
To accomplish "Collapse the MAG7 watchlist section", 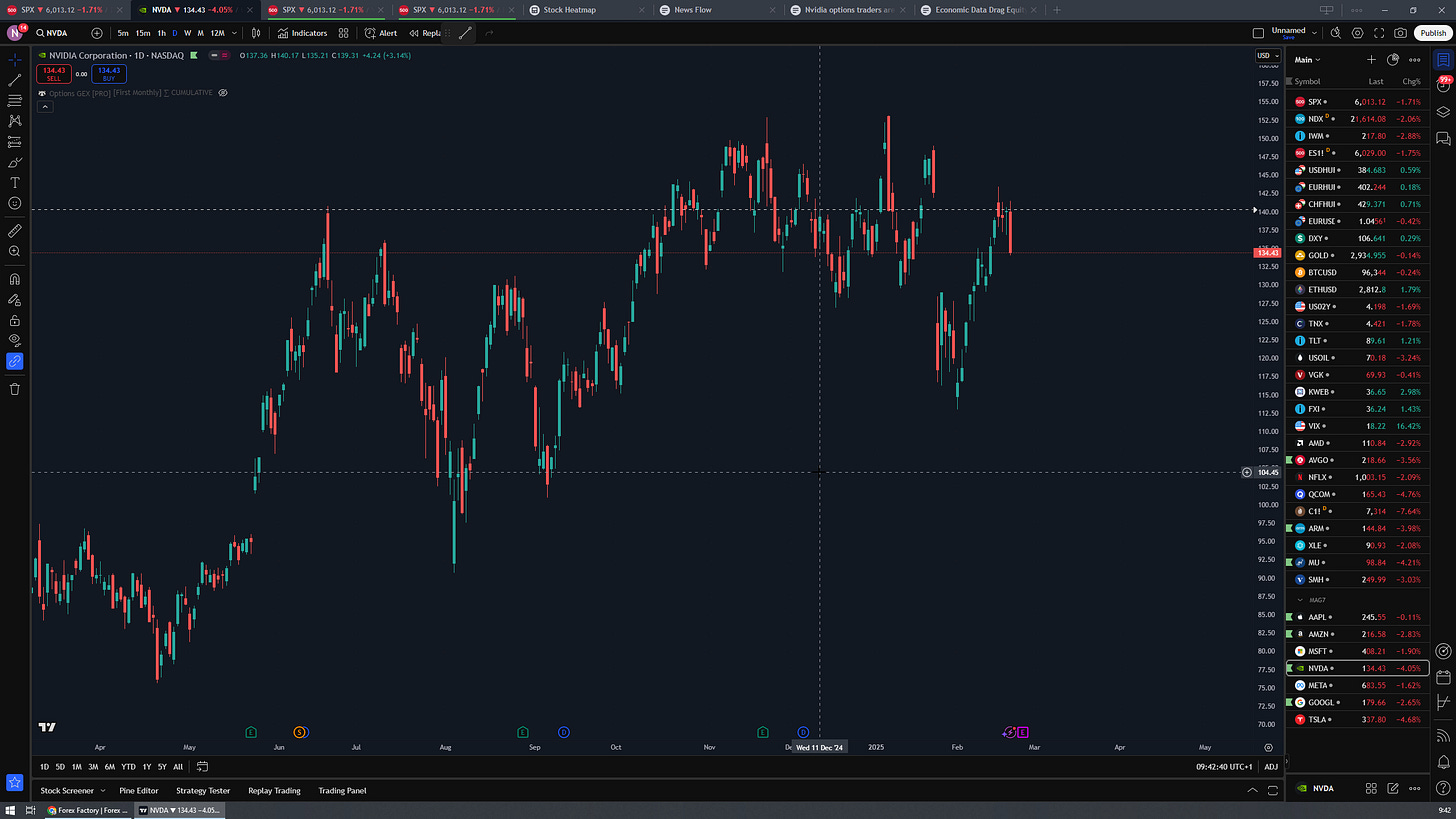I will tap(1300, 599).
